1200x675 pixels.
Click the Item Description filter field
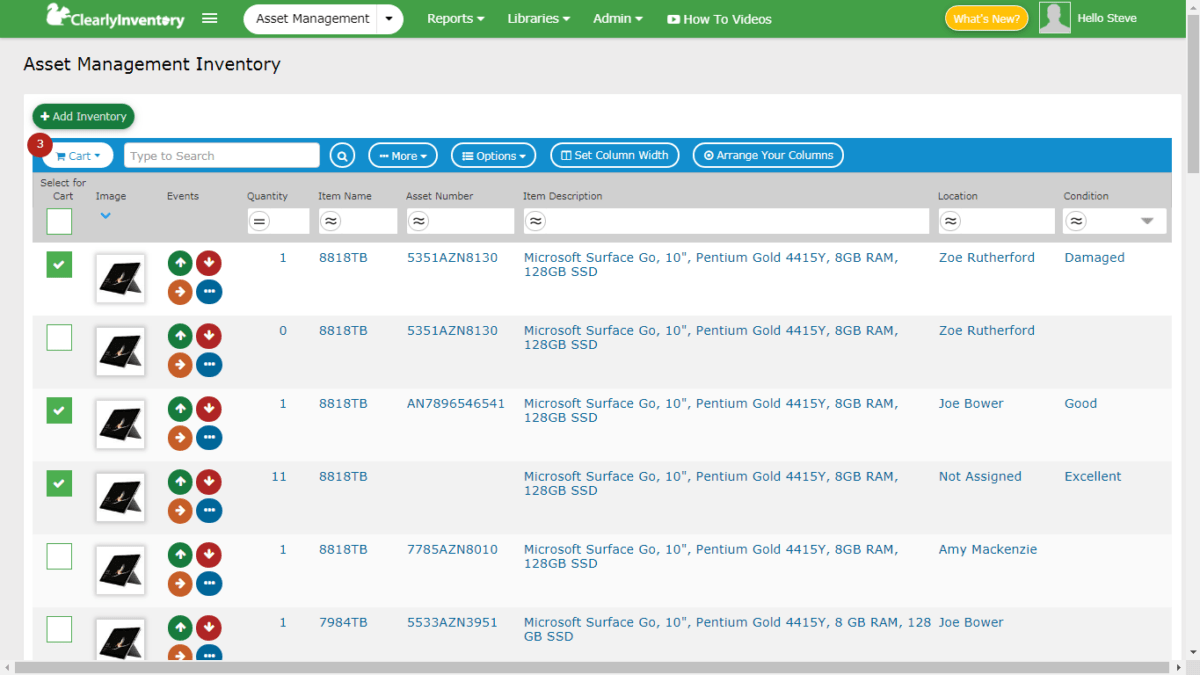point(726,221)
